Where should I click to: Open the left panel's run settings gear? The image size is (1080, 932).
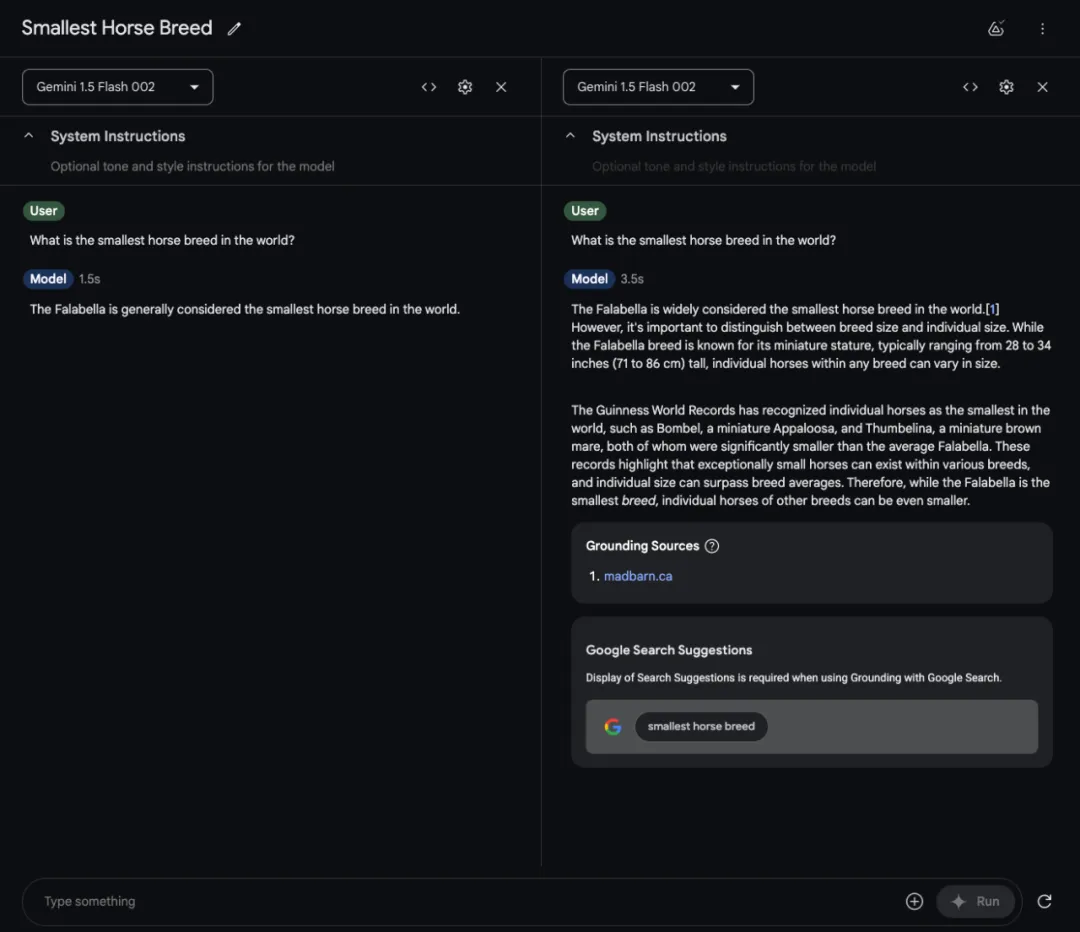465,87
